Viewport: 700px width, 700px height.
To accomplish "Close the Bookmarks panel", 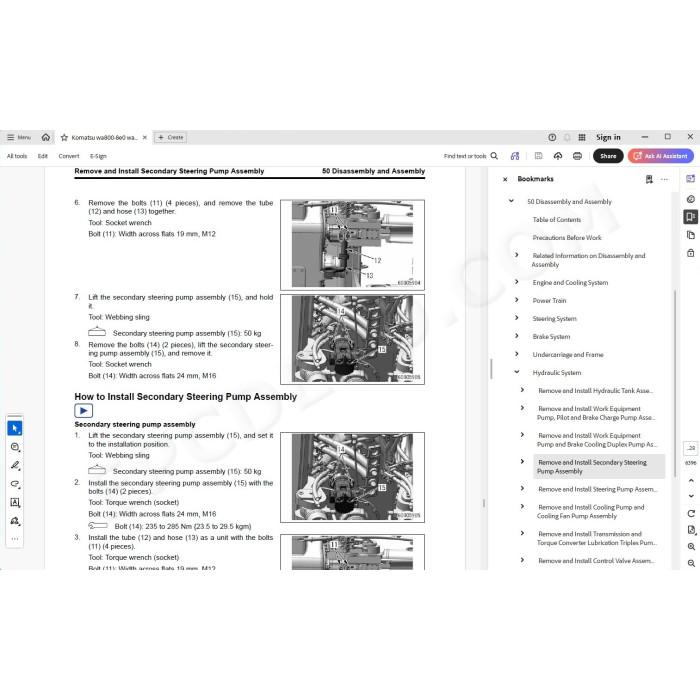I will tap(505, 179).
